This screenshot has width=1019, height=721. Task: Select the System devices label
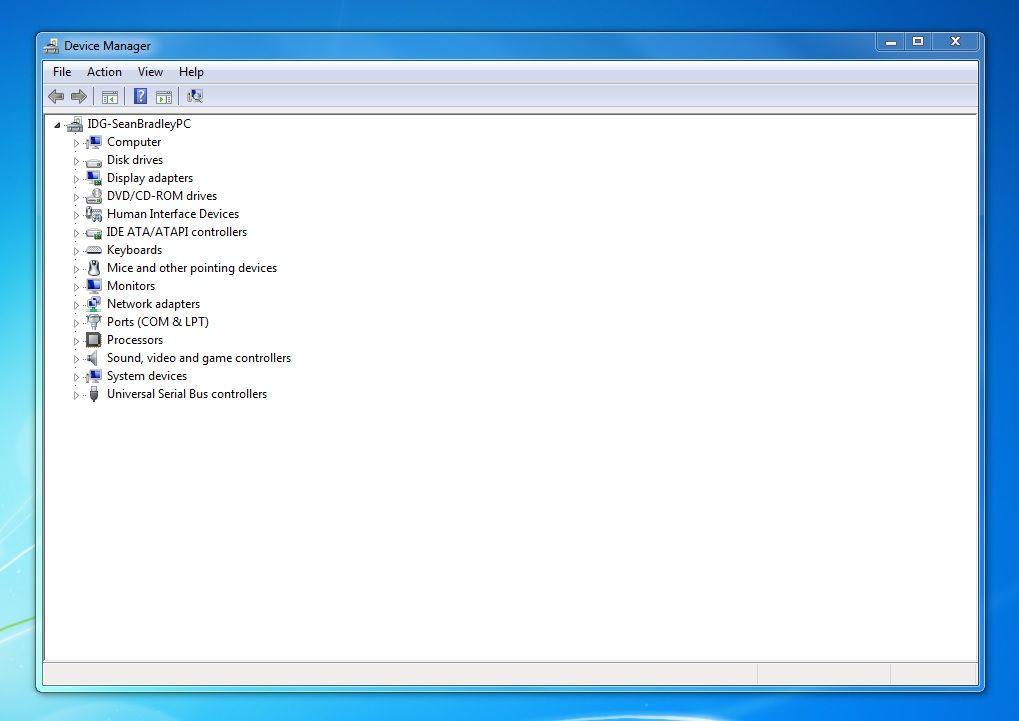[x=147, y=376]
